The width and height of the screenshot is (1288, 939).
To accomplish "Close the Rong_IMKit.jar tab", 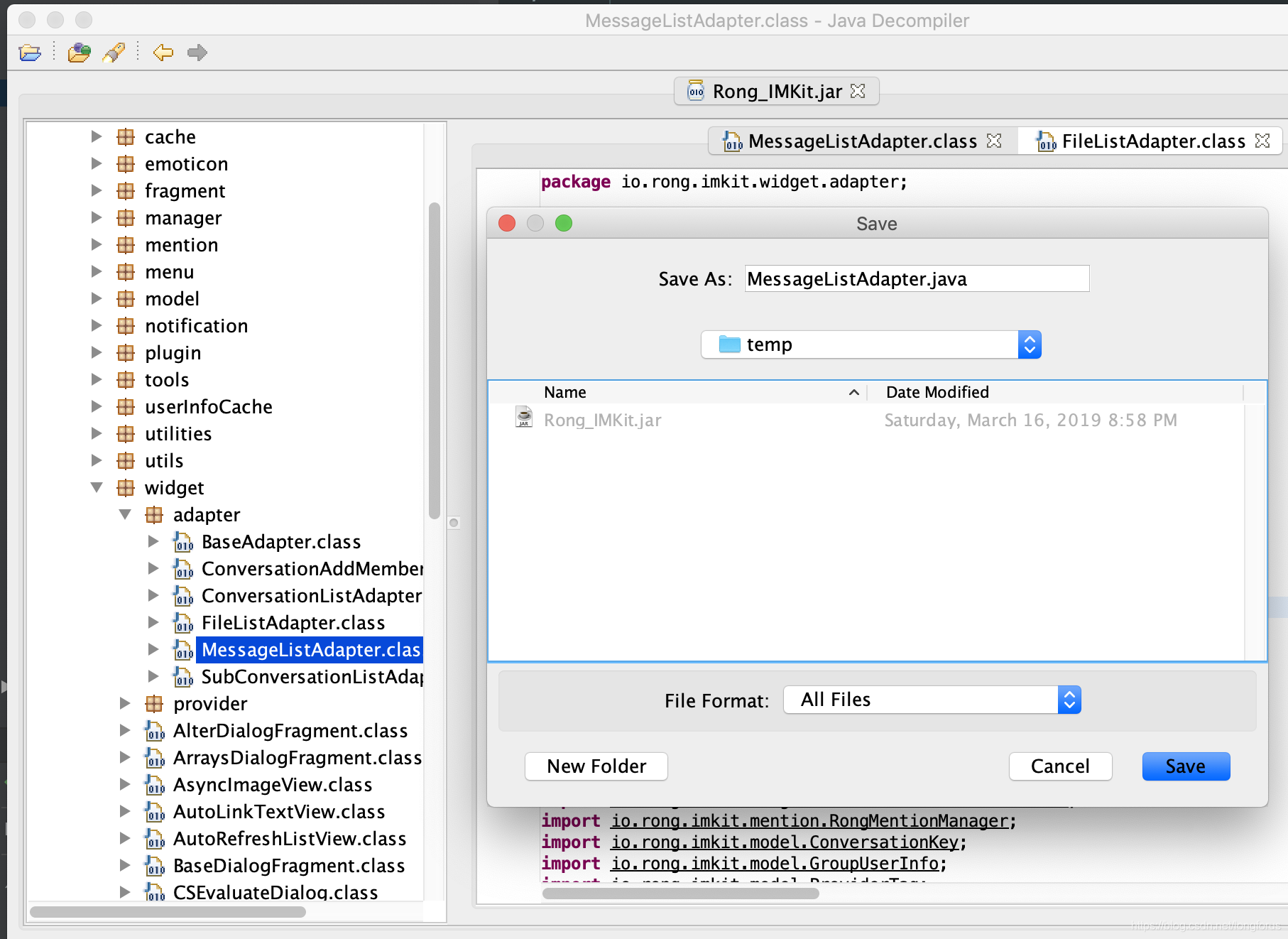I will [x=858, y=91].
